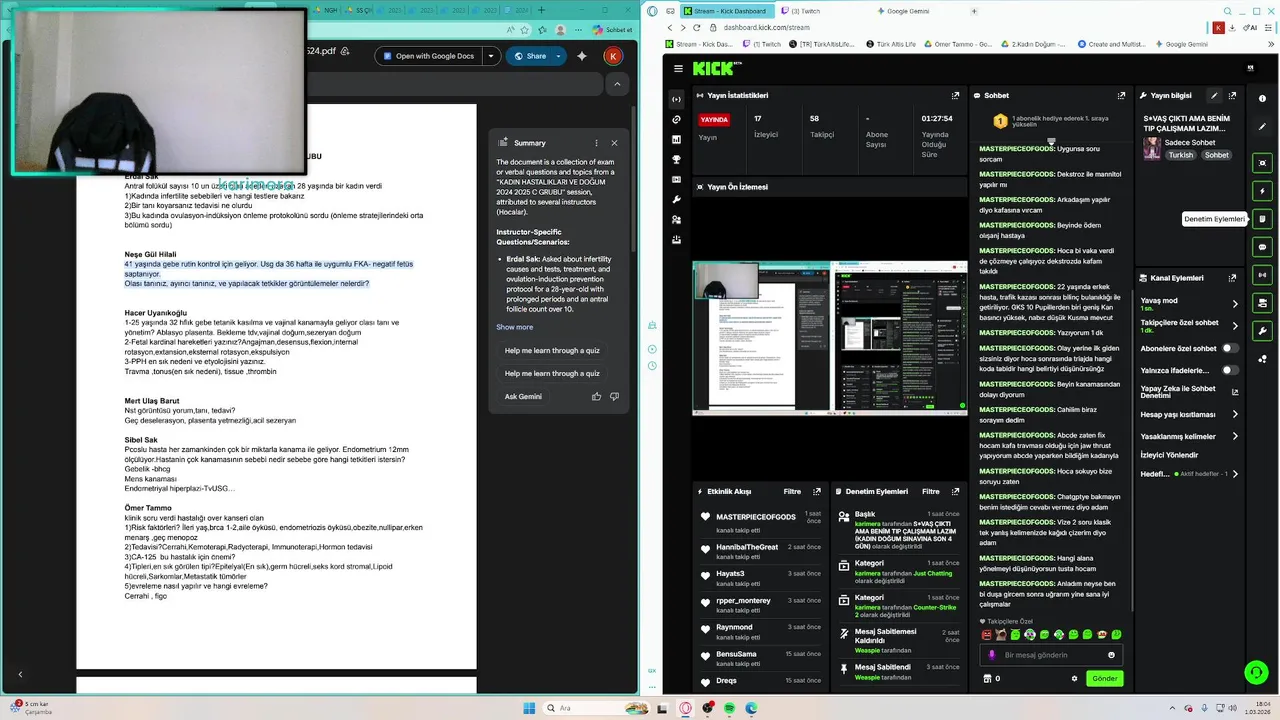Open Windows Start menu
The height and width of the screenshot is (720, 1280).
[x=529, y=708]
